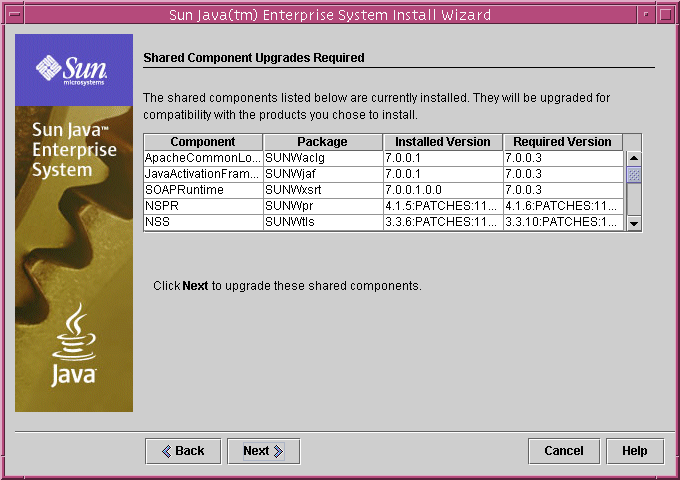Viewport: 680px width, 480px height.
Task: Click the SUNWaclg package cell
Action: pyautogui.click(x=323, y=158)
